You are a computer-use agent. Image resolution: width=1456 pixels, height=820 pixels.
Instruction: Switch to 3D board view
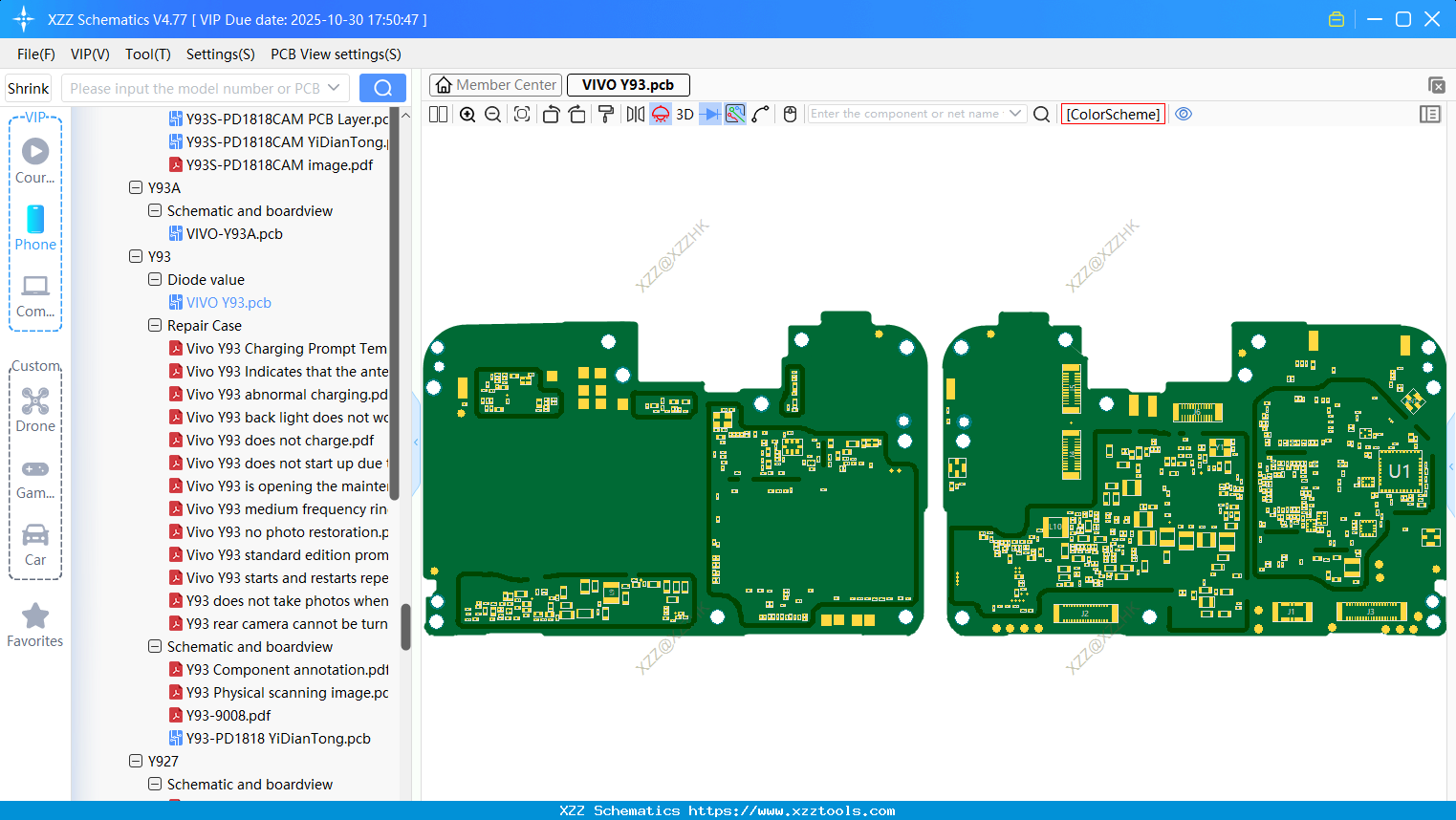(685, 114)
